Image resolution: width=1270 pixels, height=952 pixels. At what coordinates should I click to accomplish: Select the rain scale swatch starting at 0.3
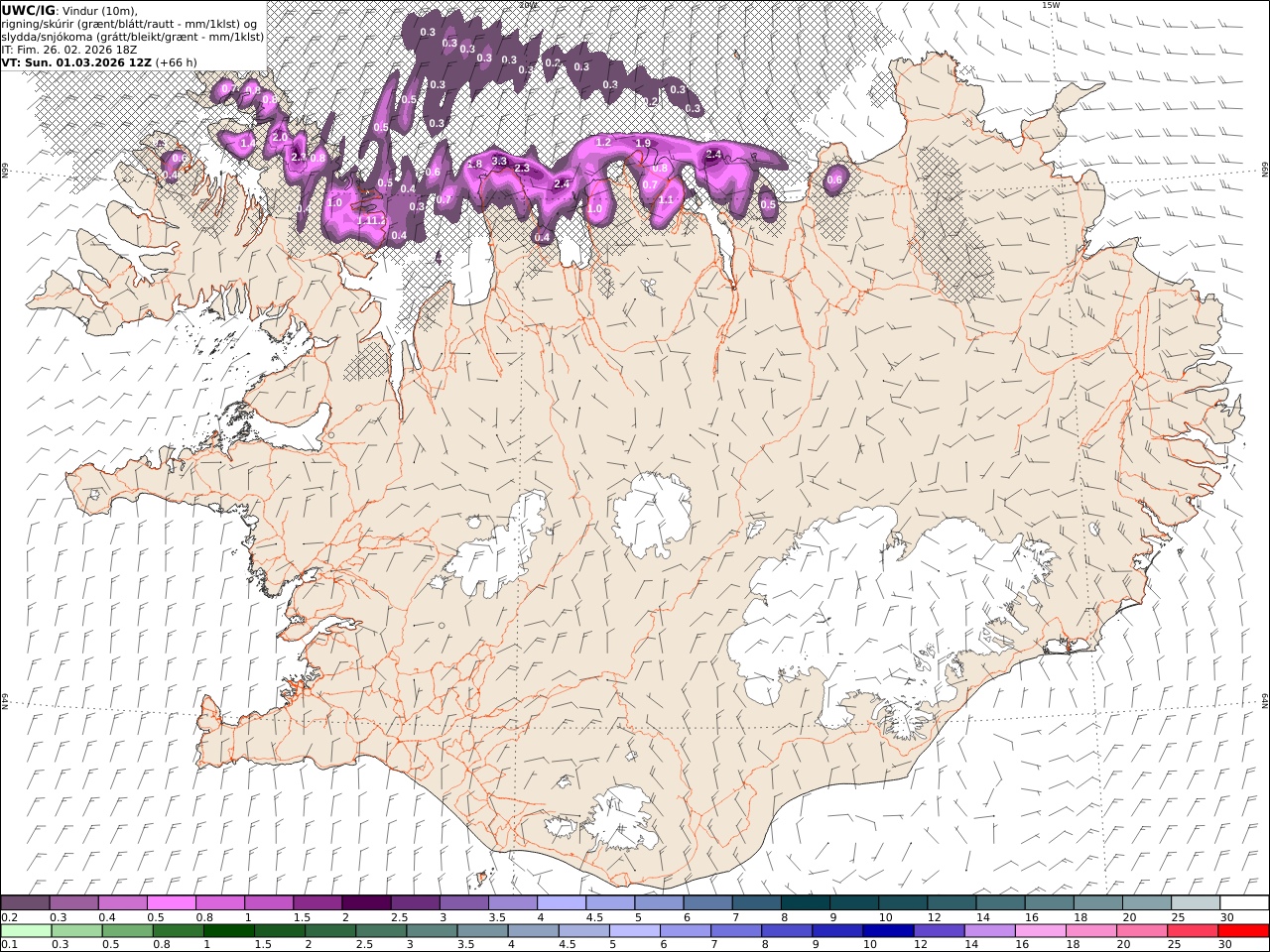tap(76, 931)
